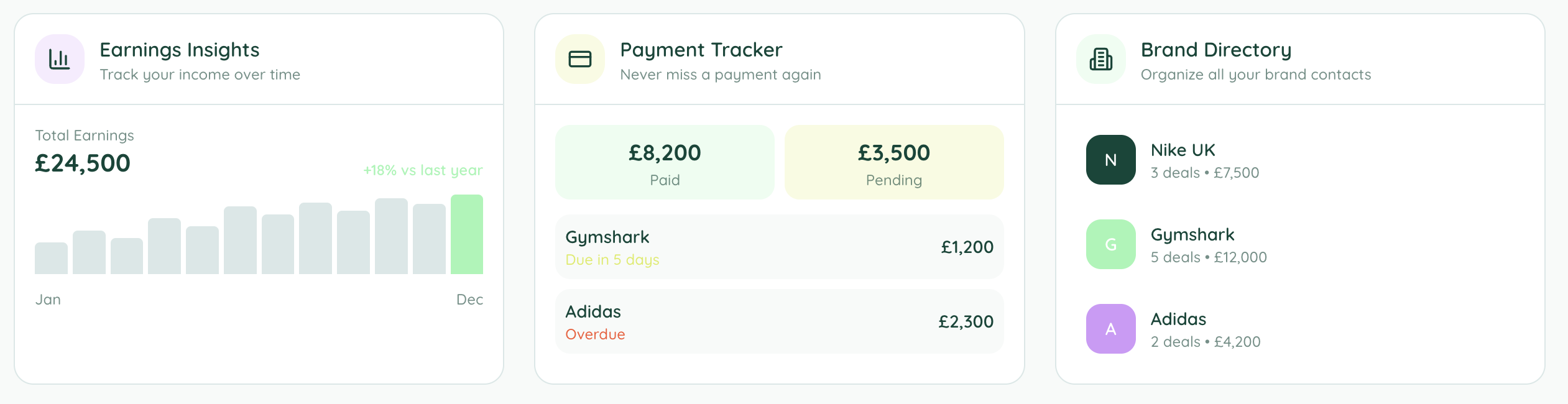Screen dimensions: 1568x404
Task: Click the green Gymshark avatar icon
Action: point(1111,244)
